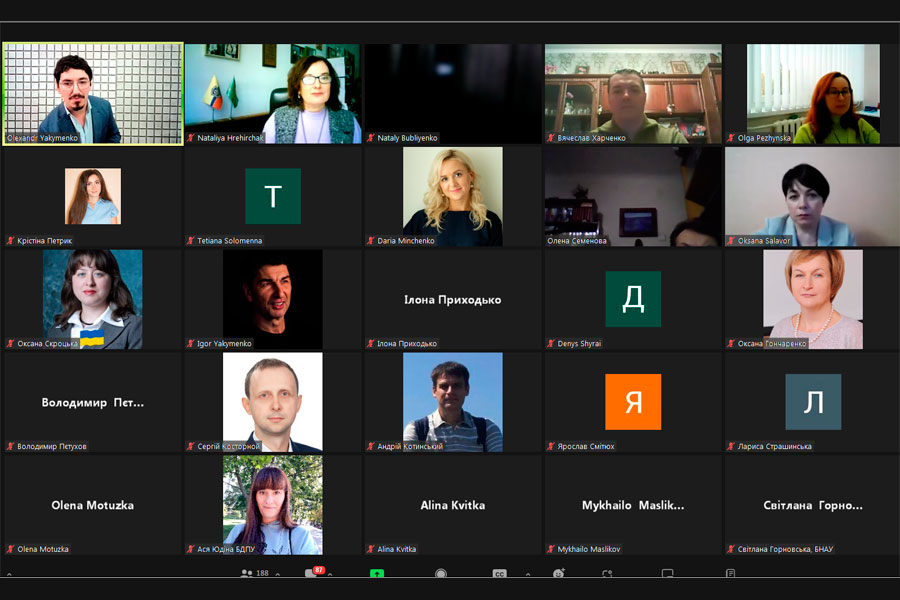The height and width of the screenshot is (600, 900).
Task: Click muted mic icon beside Сергій Косторной
Action: point(191,446)
